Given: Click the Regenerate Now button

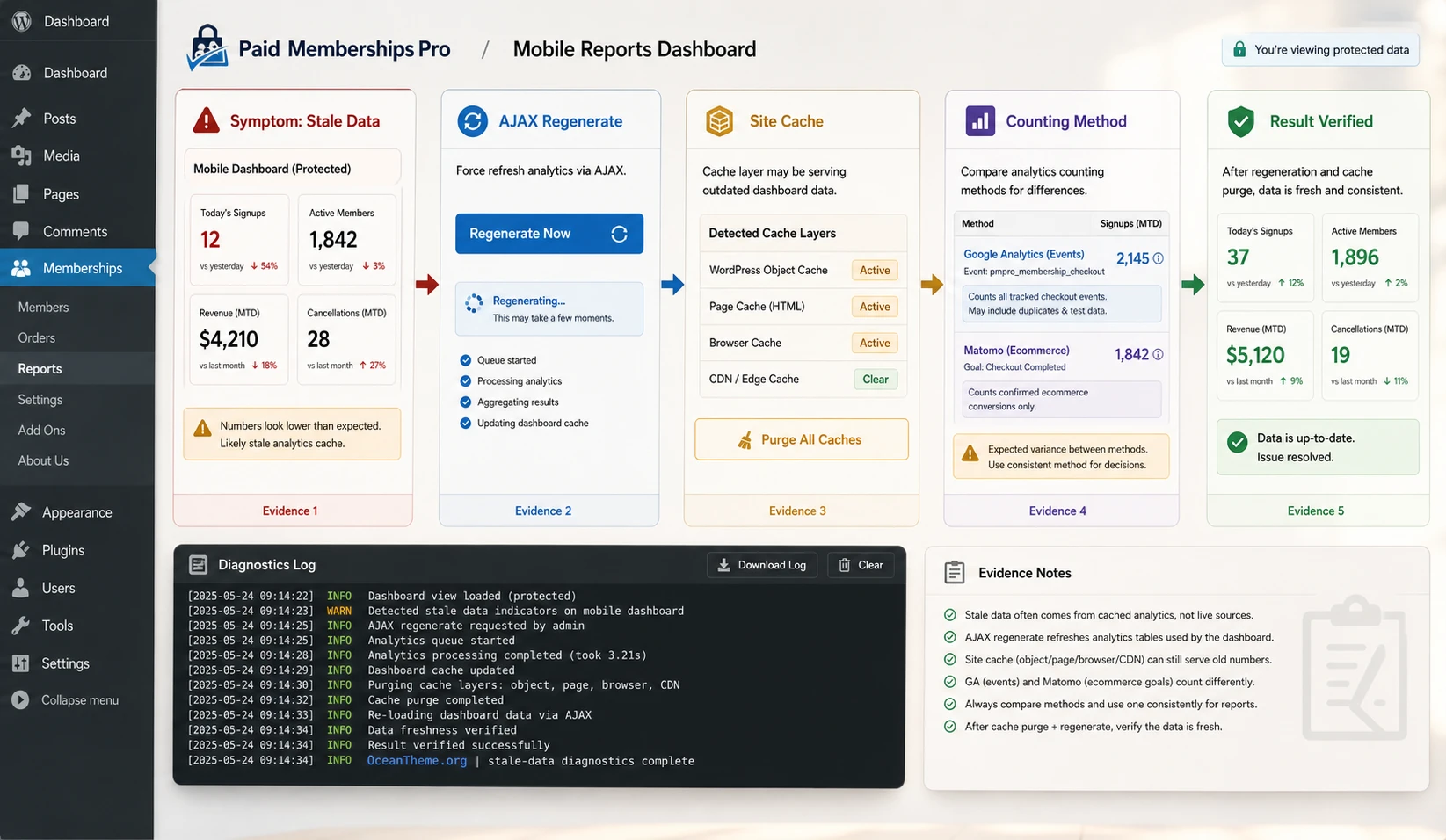Looking at the screenshot, I should 549,234.
